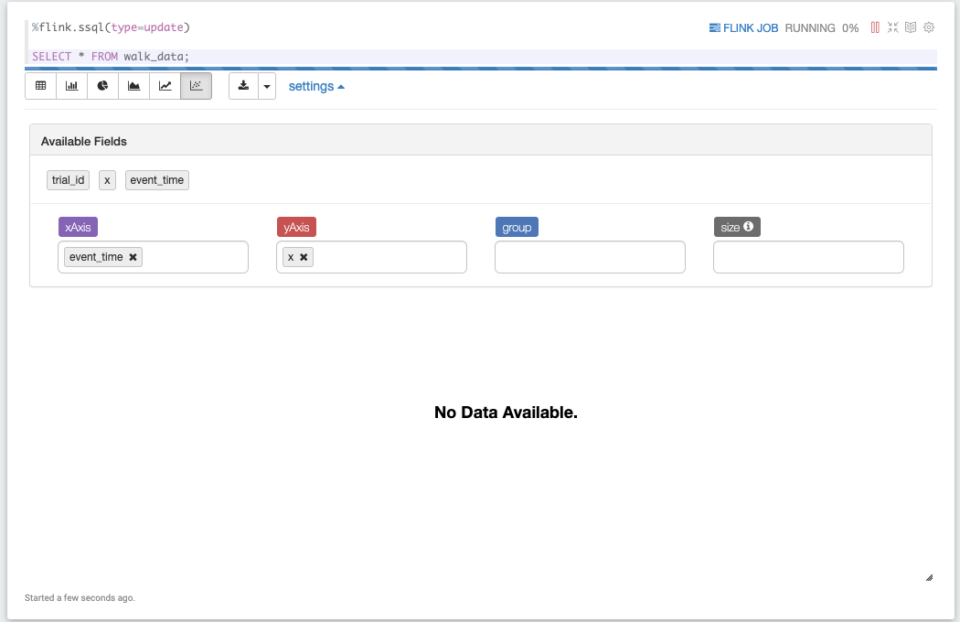This screenshot has height=622, width=960.
Task: Select the event_time field pill
Action: [x=156, y=180]
